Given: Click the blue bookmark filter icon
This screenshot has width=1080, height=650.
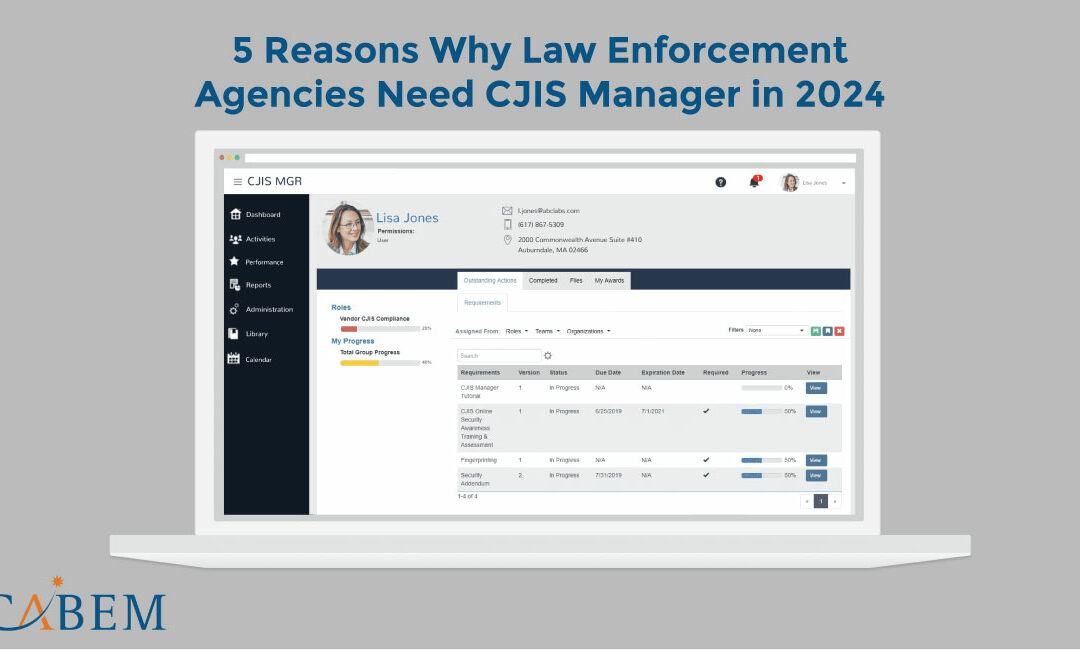Looking at the screenshot, I should 828,331.
